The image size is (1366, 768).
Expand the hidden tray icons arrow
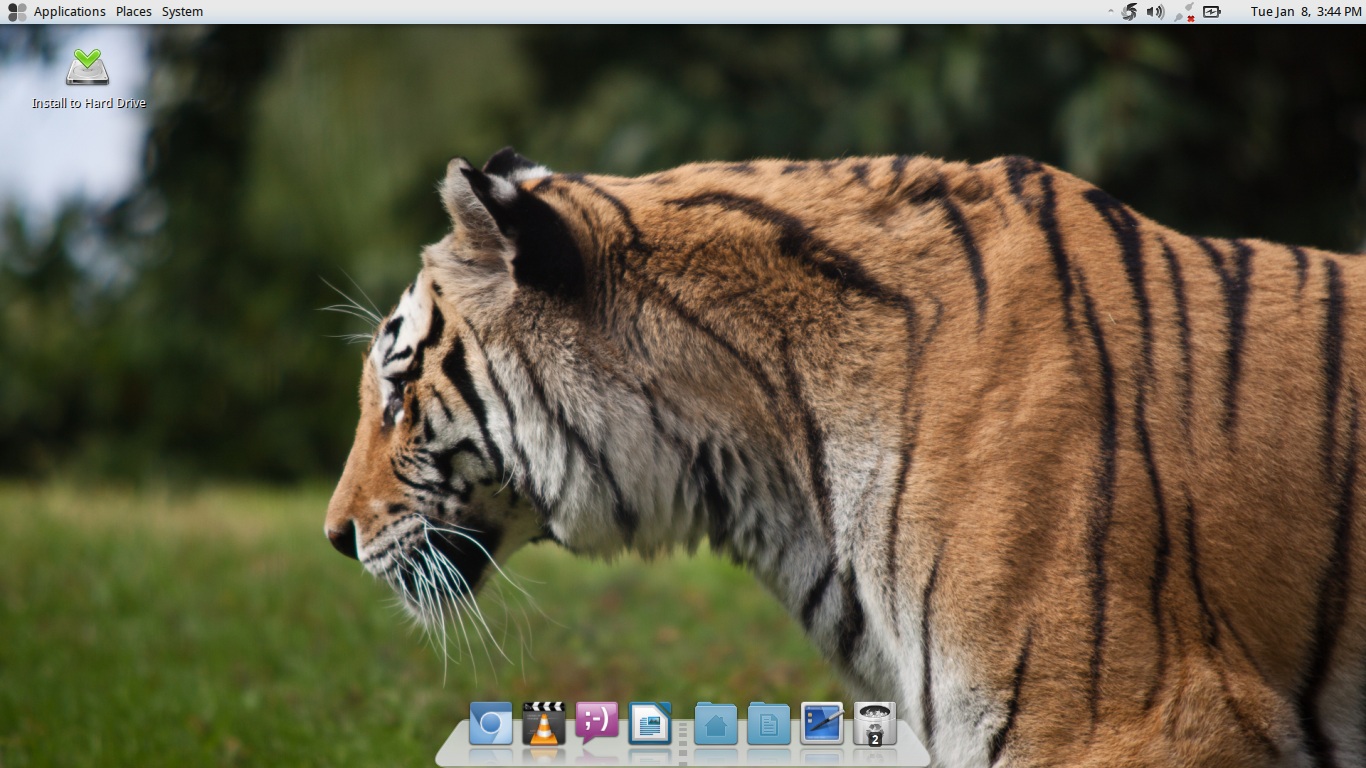coord(1111,12)
